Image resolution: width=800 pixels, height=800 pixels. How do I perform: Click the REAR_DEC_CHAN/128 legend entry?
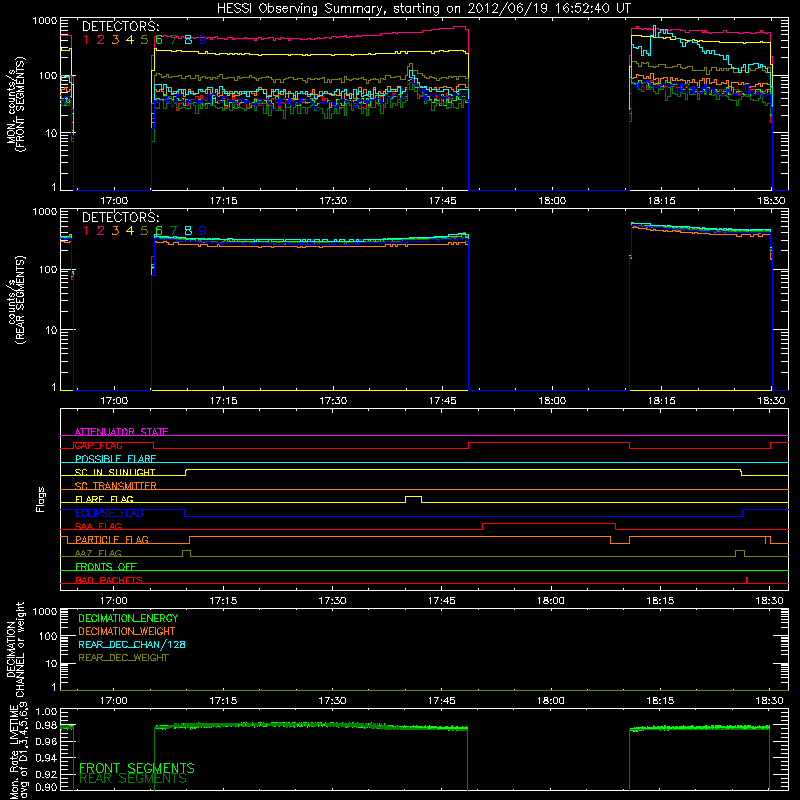[132, 645]
